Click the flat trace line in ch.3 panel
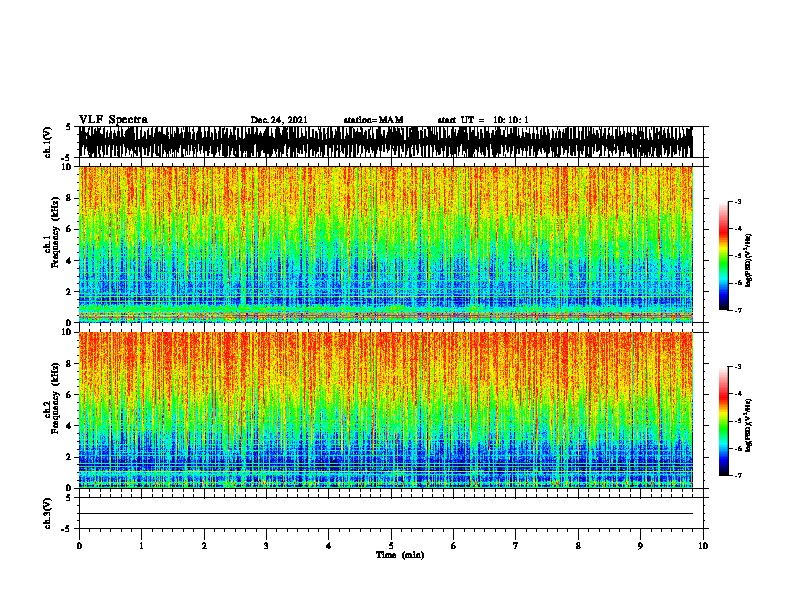This screenshot has height=612, width=792. [x=385, y=514]
